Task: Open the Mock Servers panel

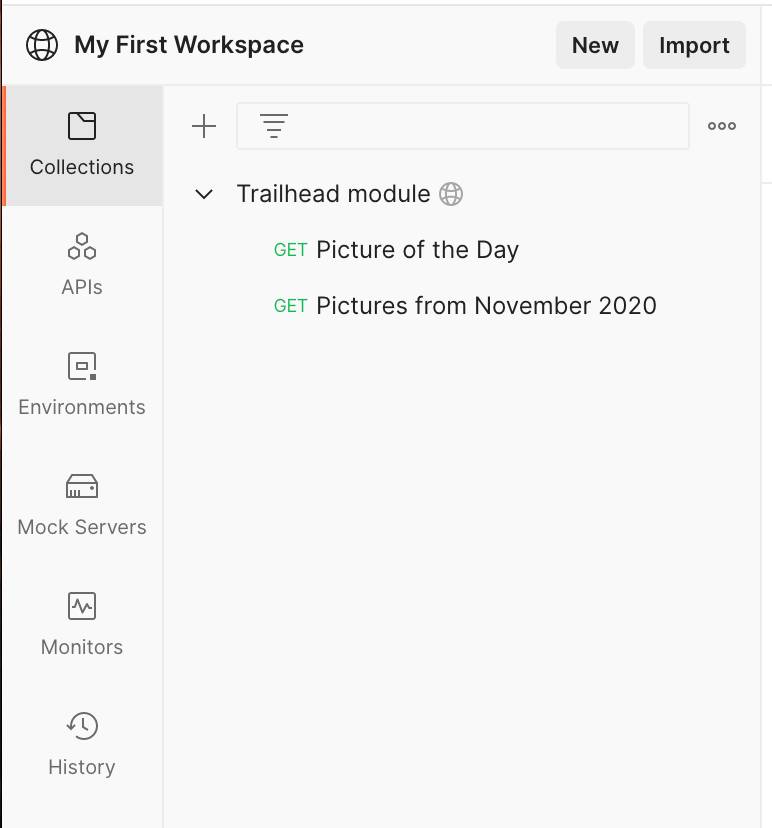Action: click(81, 505)
